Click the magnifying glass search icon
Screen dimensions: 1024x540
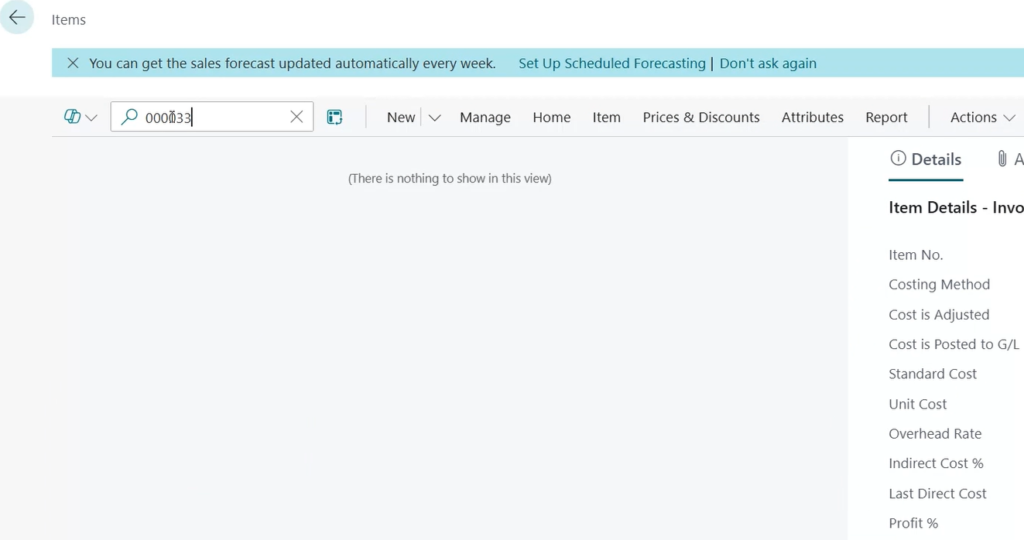(x=129, y=117)
